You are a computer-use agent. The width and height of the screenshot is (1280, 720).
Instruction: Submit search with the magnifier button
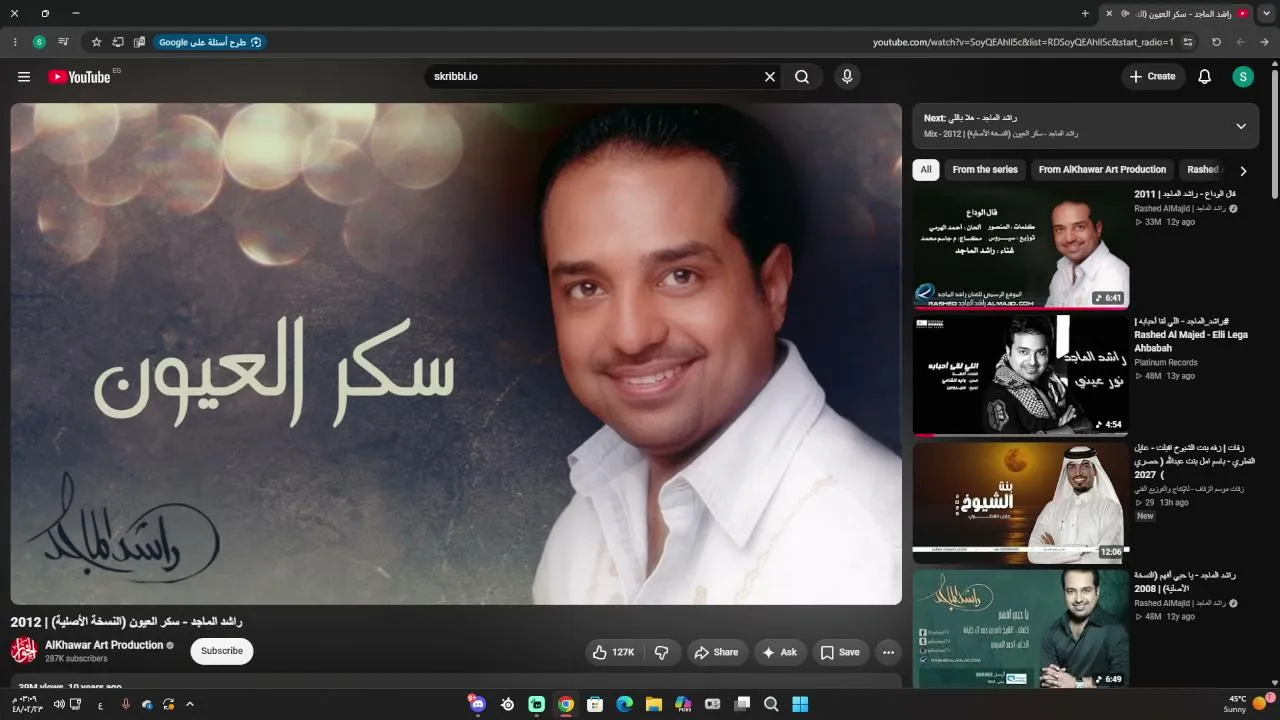[x=802, y=77]
